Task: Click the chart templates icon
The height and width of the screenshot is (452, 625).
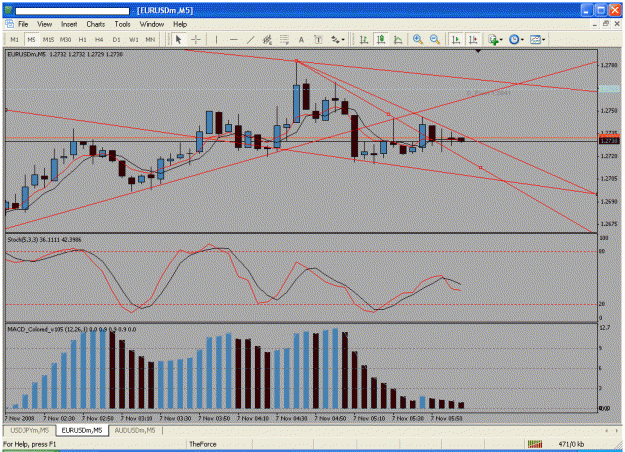Action: click(x=535, y=39)
